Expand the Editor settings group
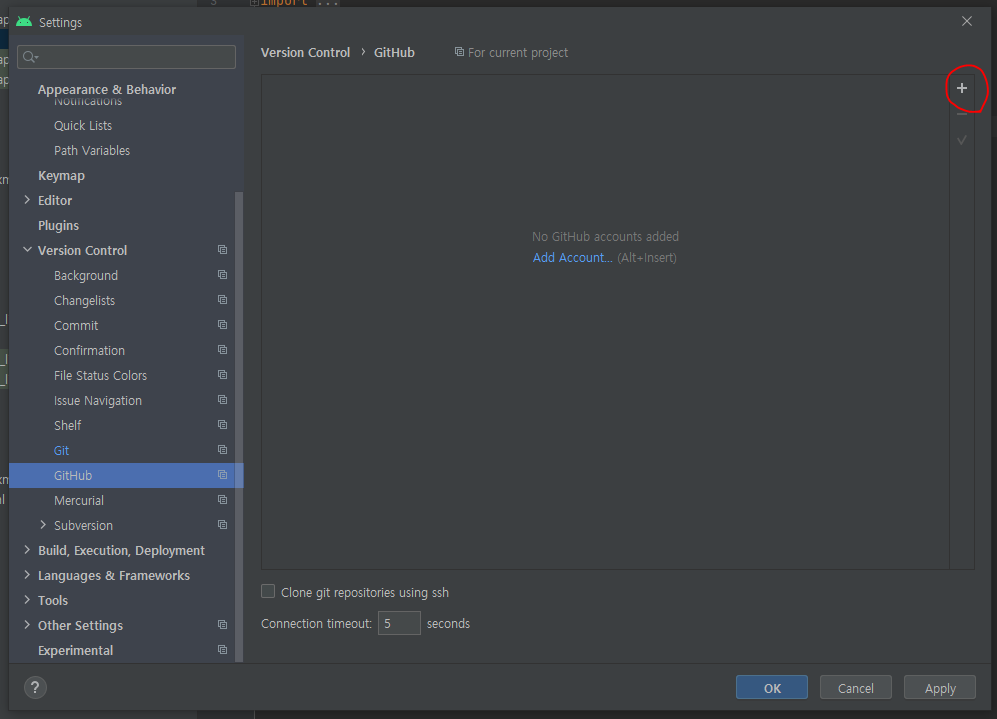 [27, 200]
